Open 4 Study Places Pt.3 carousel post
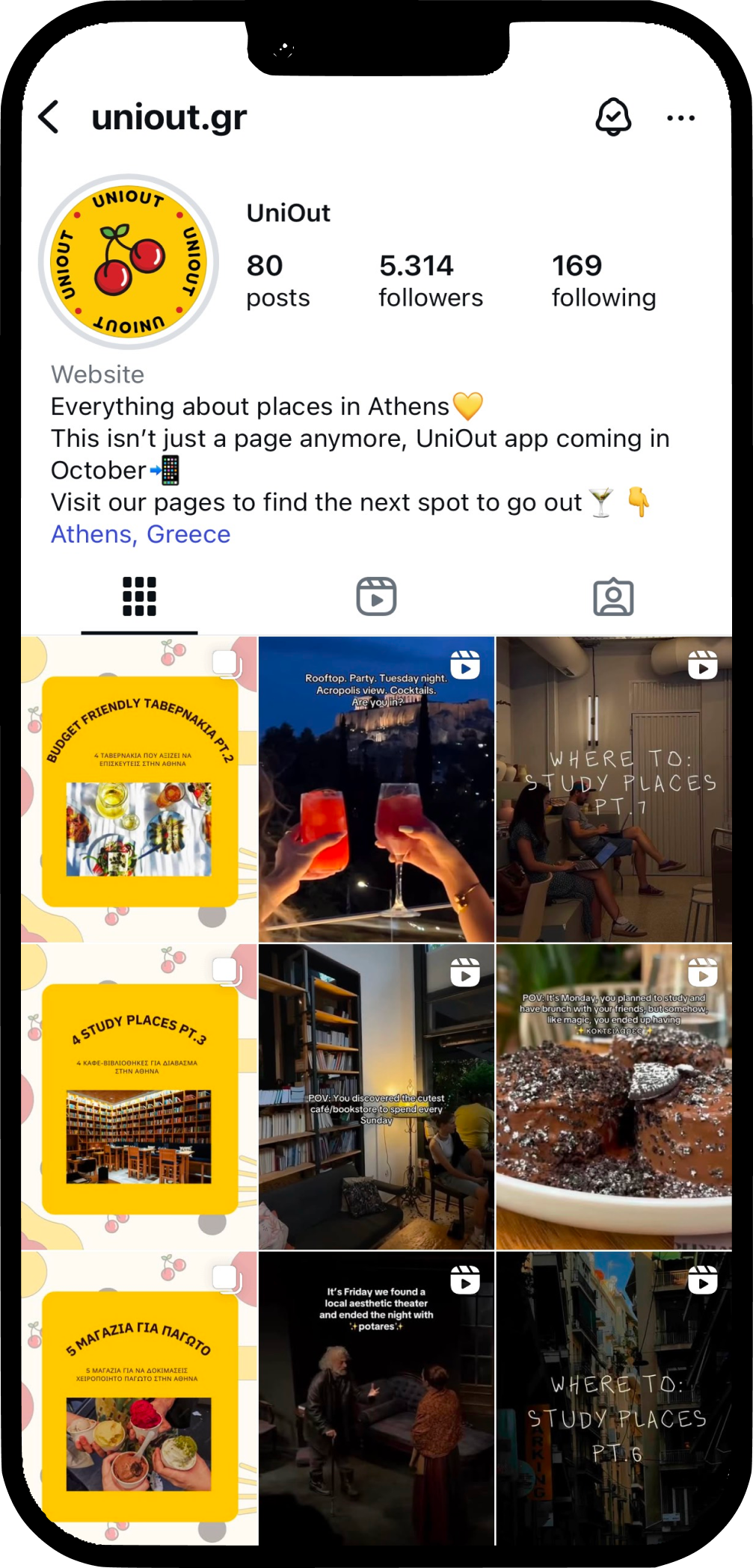 tap(139, 1097)
